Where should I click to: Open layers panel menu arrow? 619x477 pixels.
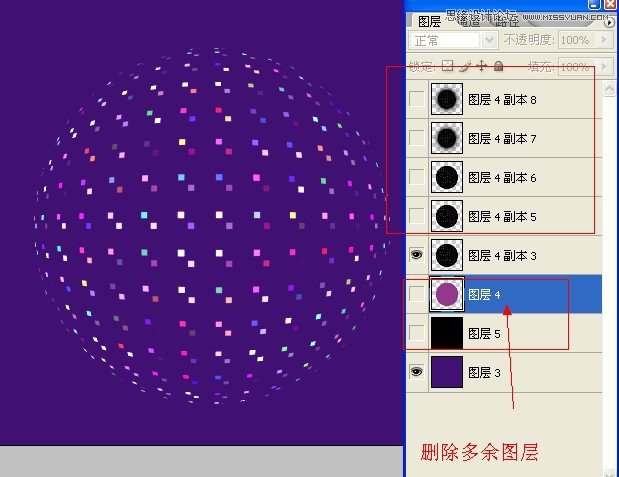[x=609, y=23]
